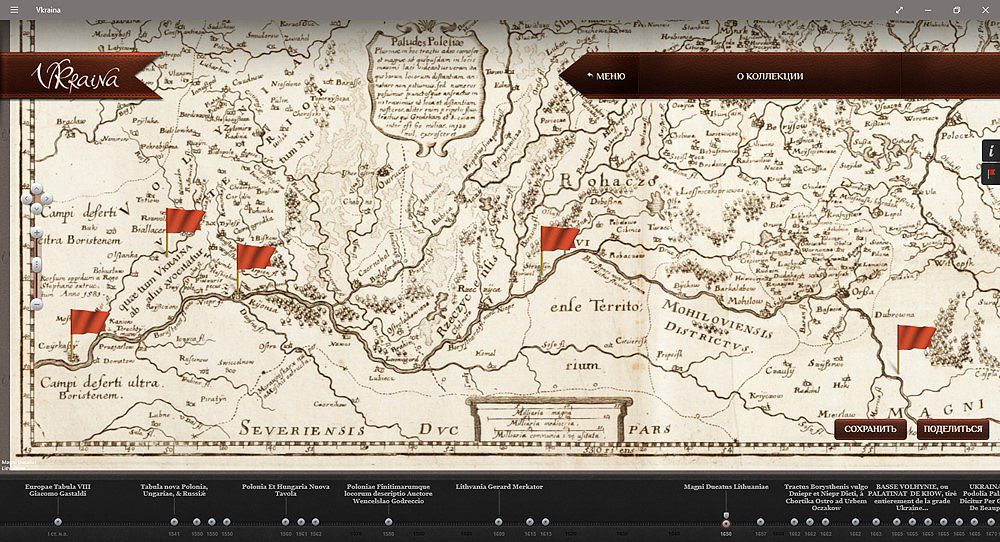Select the 1657 timeline marker
Viewport: 1000px width, 542px height.
(x=760, y=522)
